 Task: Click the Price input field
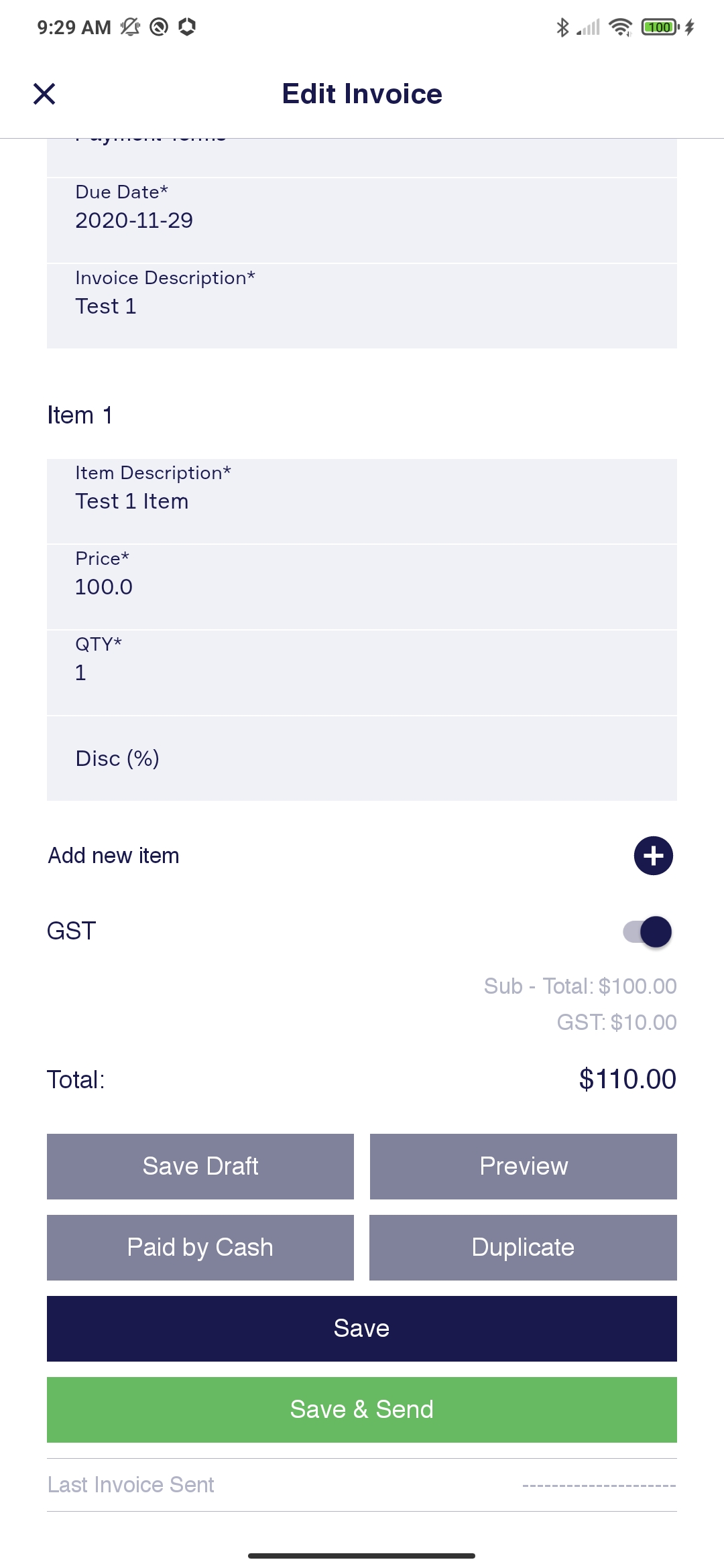(362, 586)
